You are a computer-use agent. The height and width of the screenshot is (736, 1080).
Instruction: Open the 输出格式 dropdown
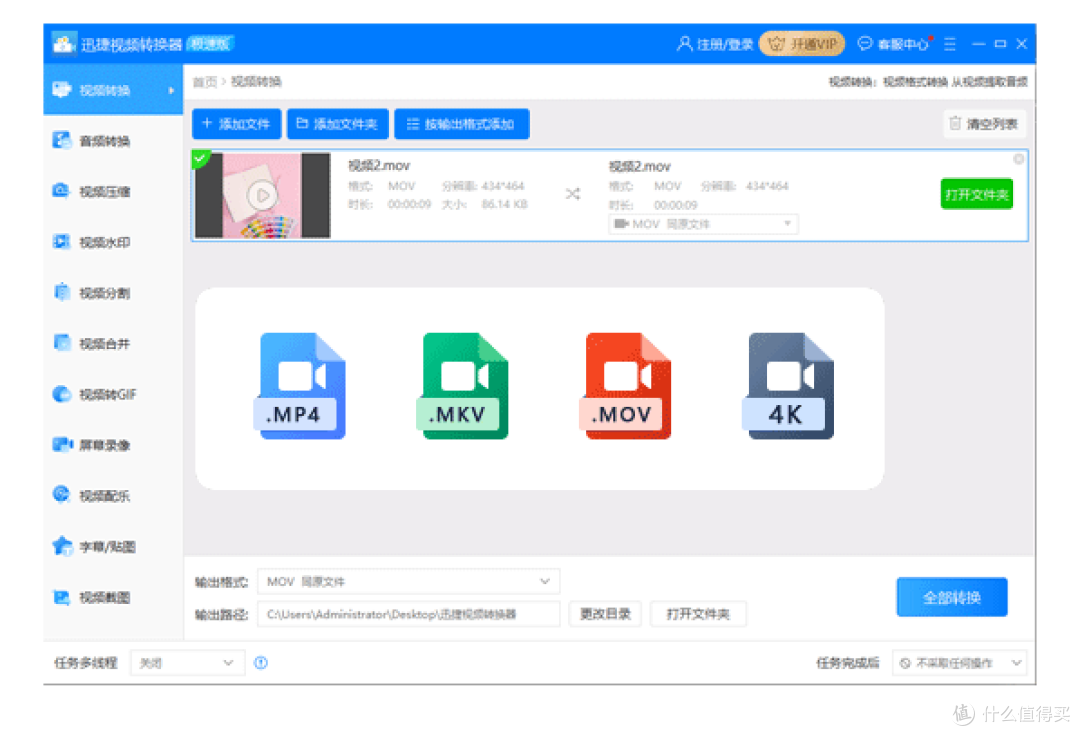pyautogui.click(x=408, y=582)
